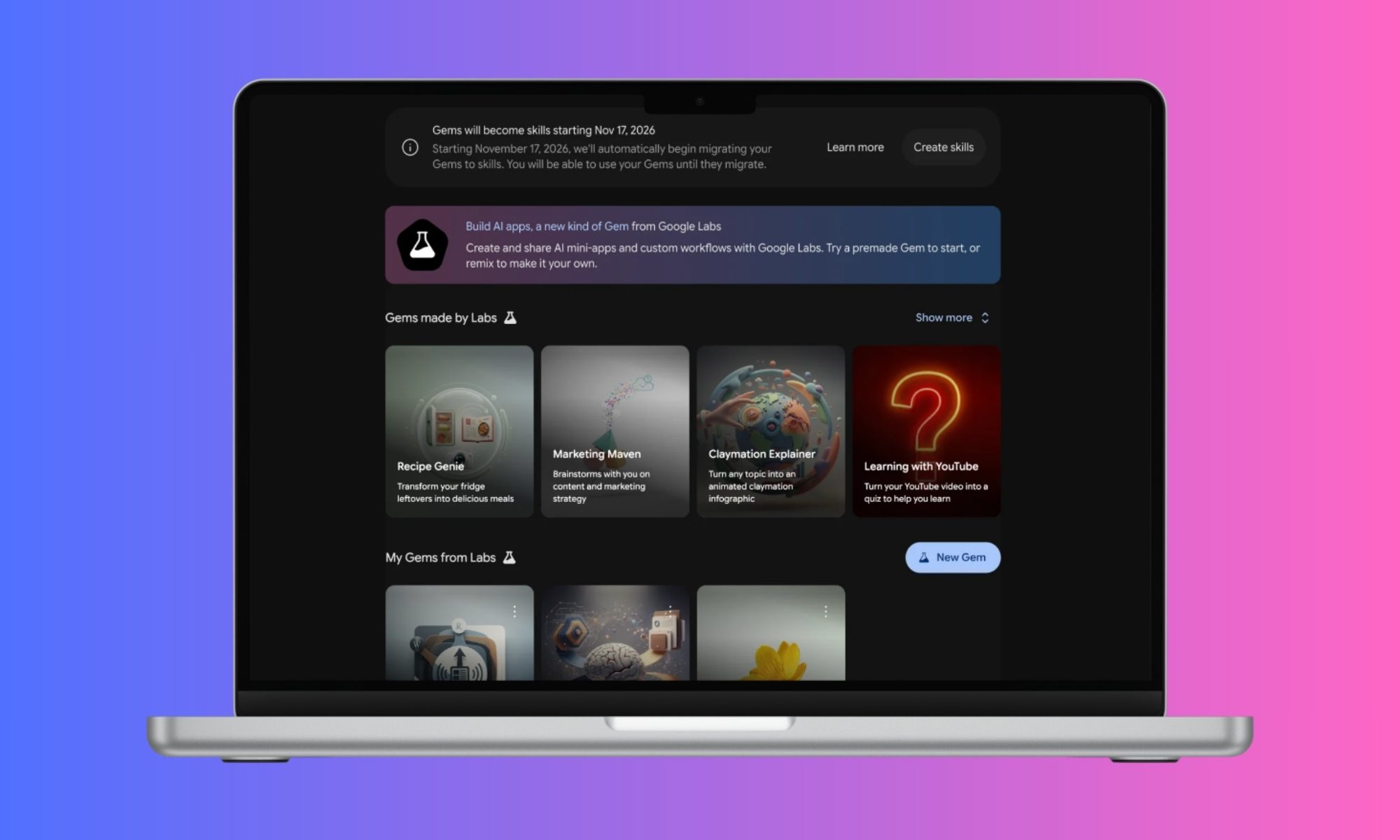Screen dimensions: 1400x840
Task: Open the Recipe Genie gem card
Action: tap(459, 431)
